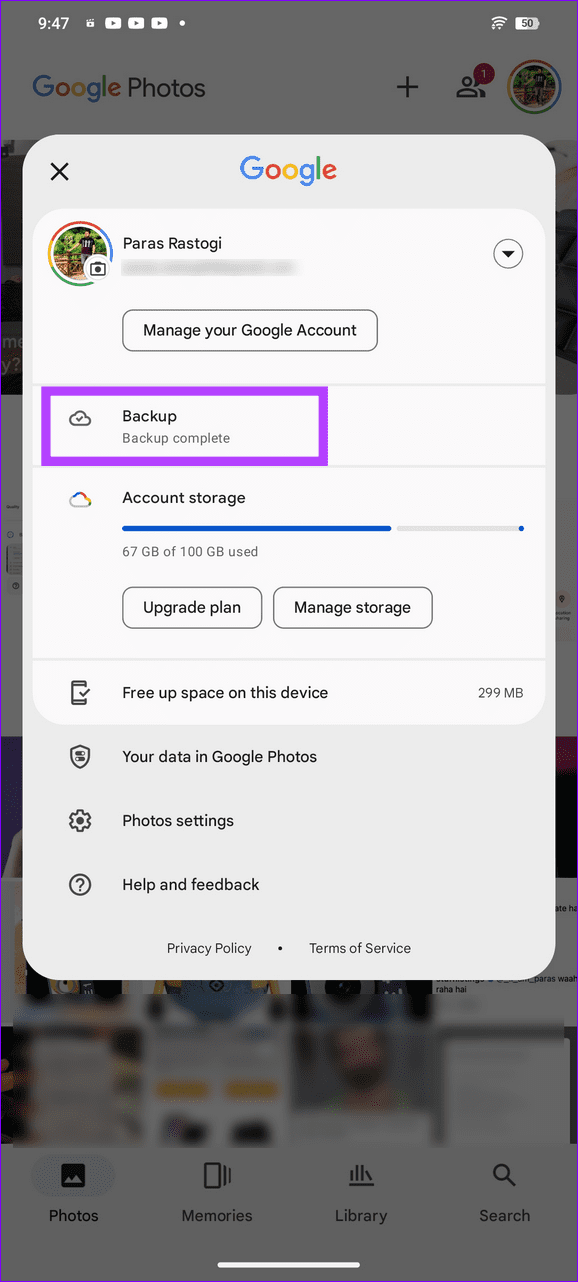
Task: Tap the profile picture camera badge
Action: point(97,268)
